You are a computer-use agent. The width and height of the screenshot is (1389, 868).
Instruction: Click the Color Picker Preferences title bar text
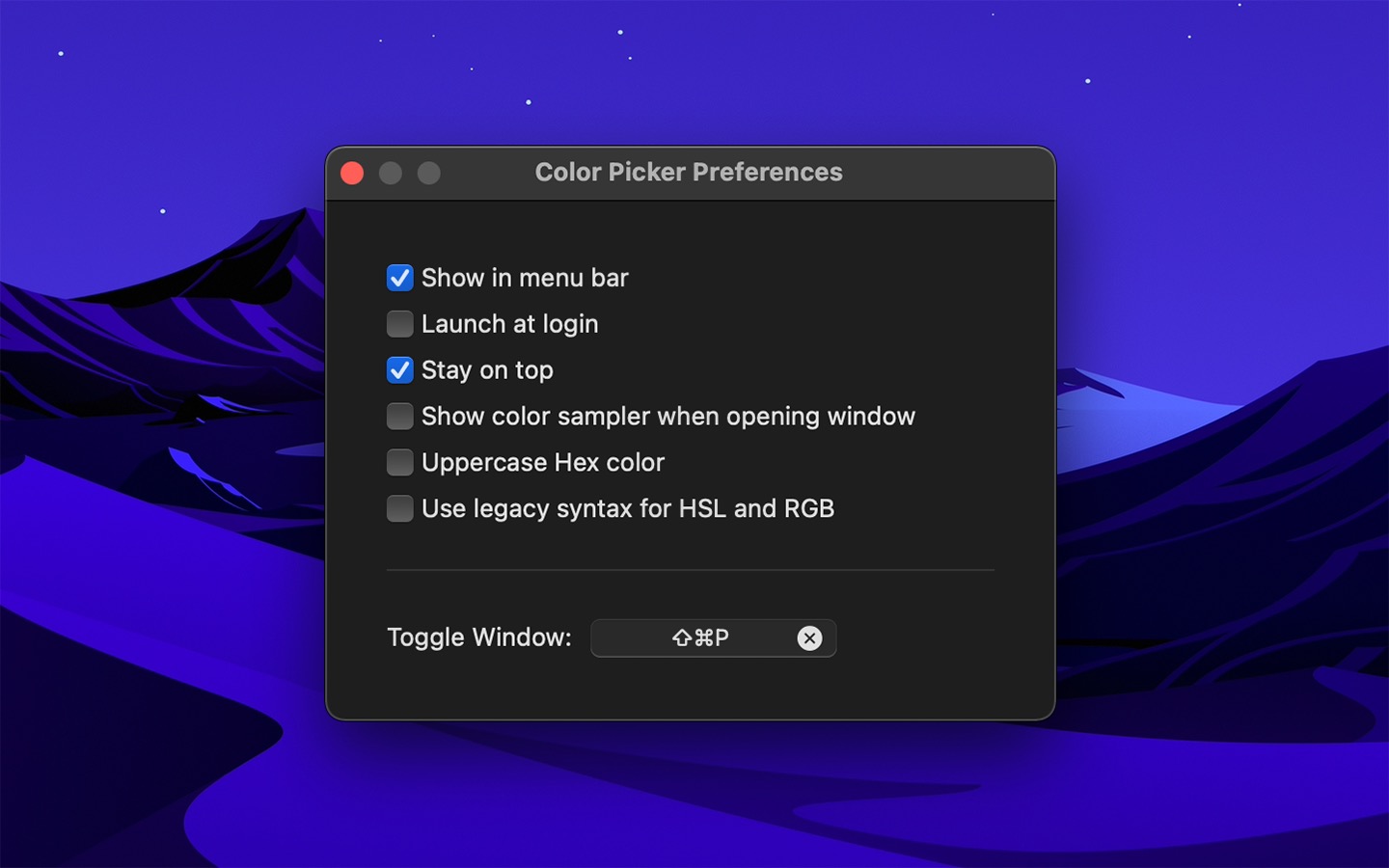(x=689, y=172)
